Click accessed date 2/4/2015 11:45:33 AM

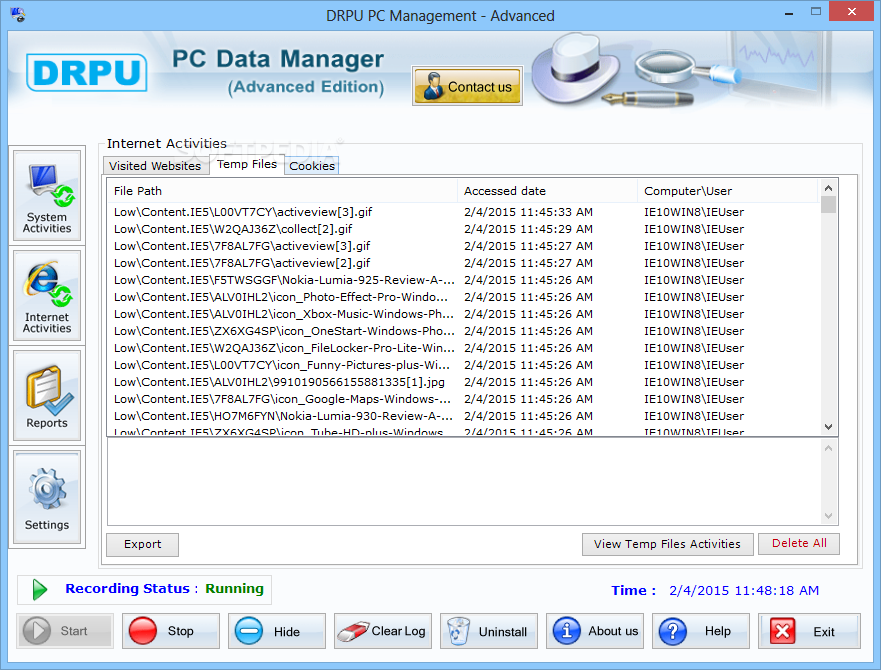[x=528, y=212]
